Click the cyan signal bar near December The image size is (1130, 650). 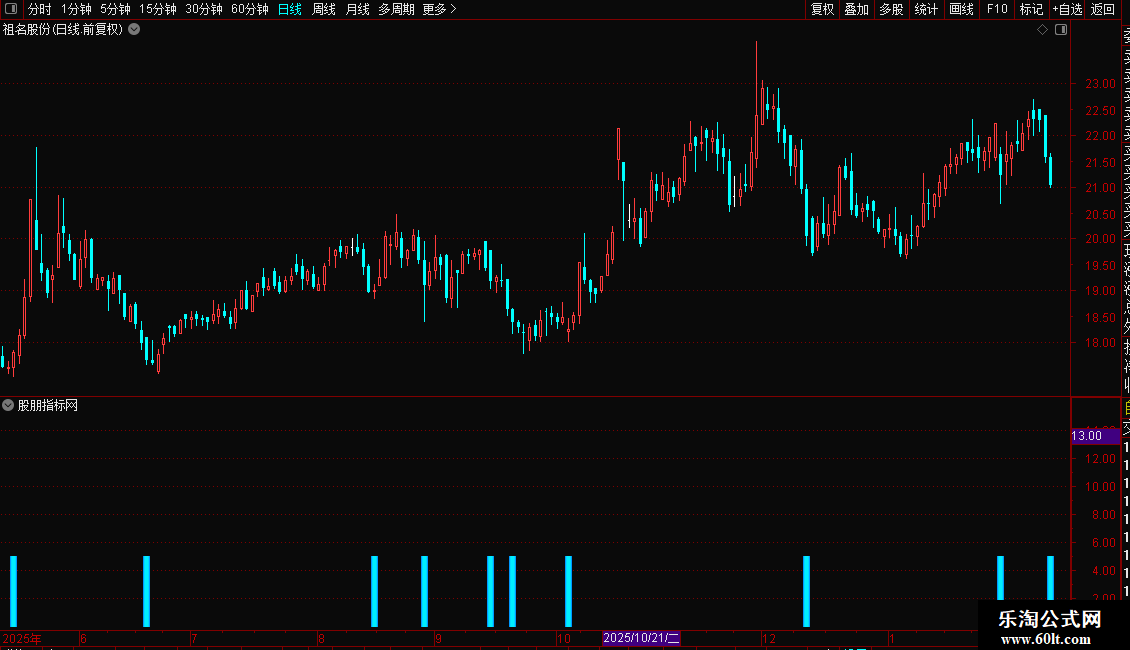[x=806, y=591]
